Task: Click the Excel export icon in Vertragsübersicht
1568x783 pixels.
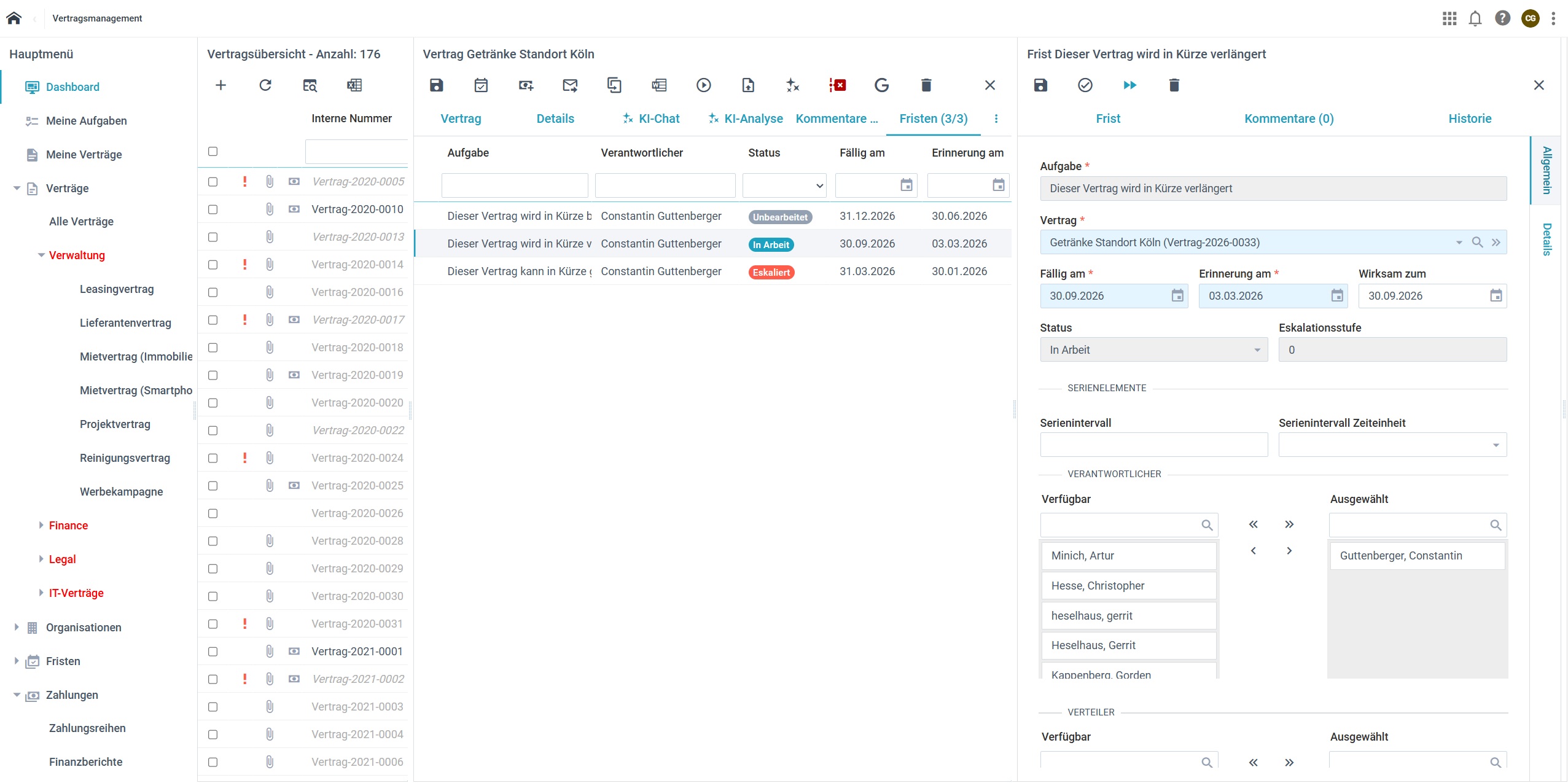Action: [354, 85]
